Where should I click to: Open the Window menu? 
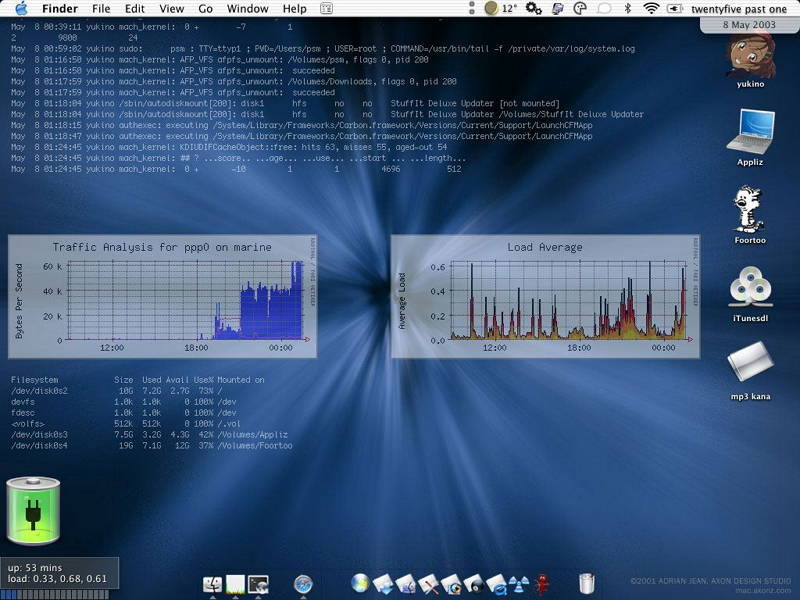coord(247,9)
